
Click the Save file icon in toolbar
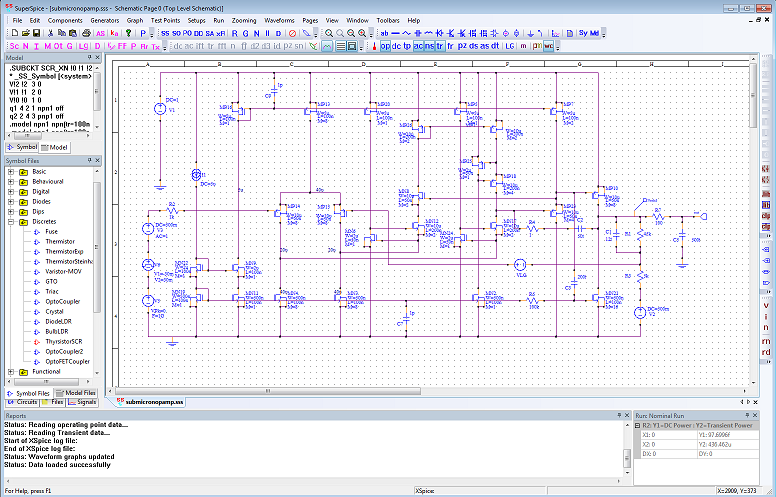[x=35, y=33]
